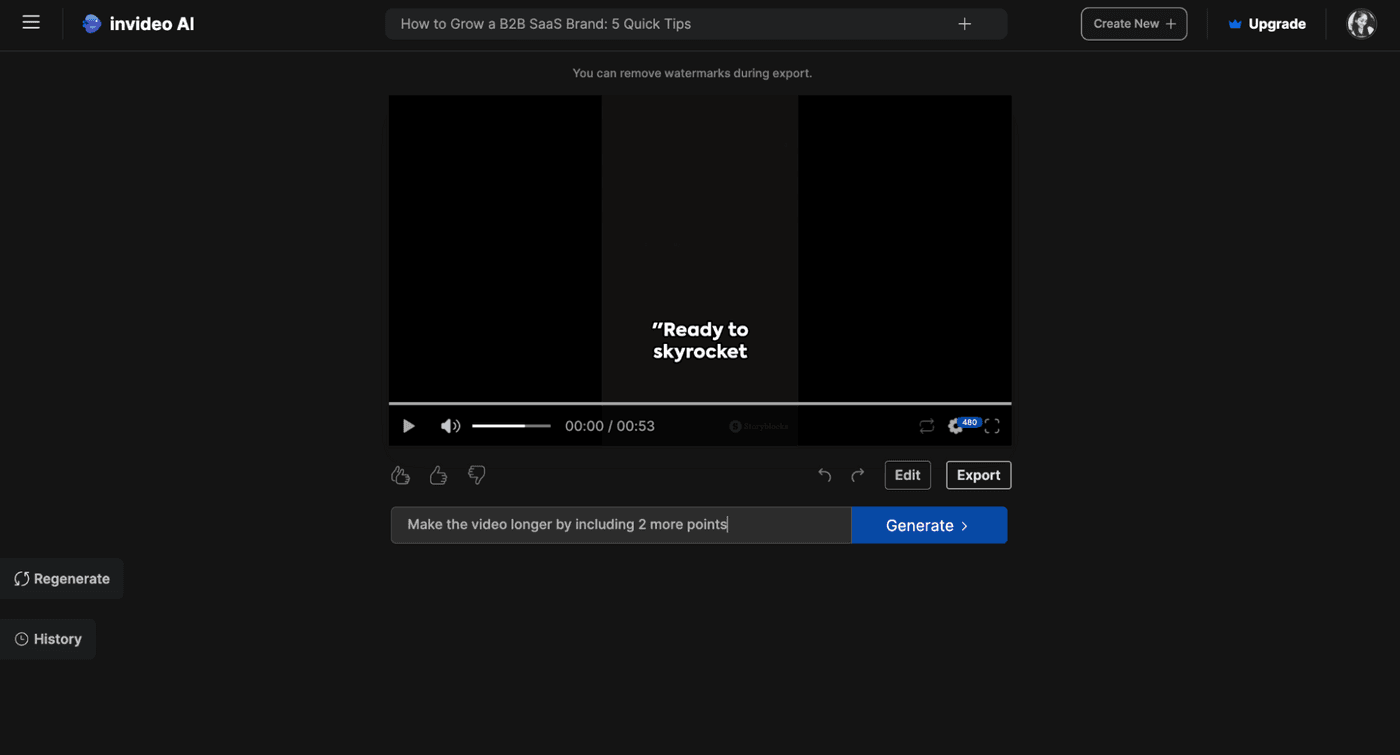The image size is (1400, 755).
Task: Enter fullscreen video mode
Action: 991,425
